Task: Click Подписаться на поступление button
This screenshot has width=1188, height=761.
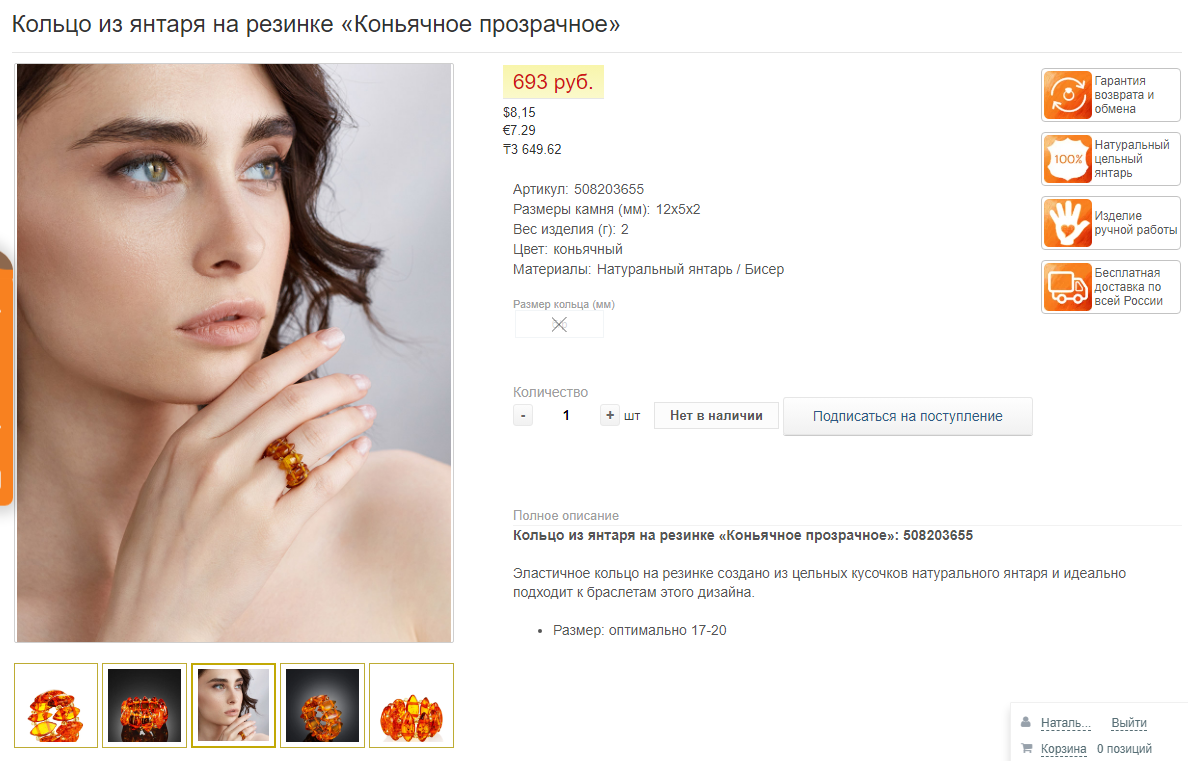Action: [908, 416]
